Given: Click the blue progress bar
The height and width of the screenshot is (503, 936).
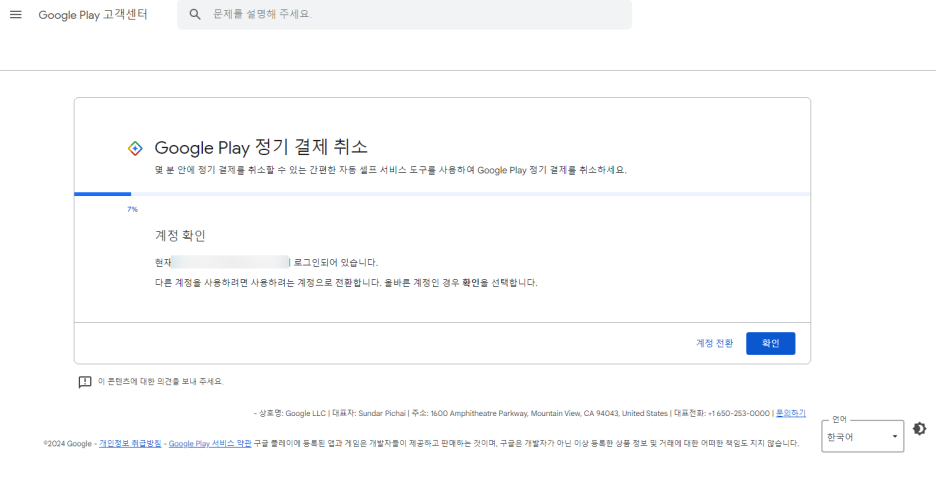Looking at the screenshot, I should click(442, 194).
